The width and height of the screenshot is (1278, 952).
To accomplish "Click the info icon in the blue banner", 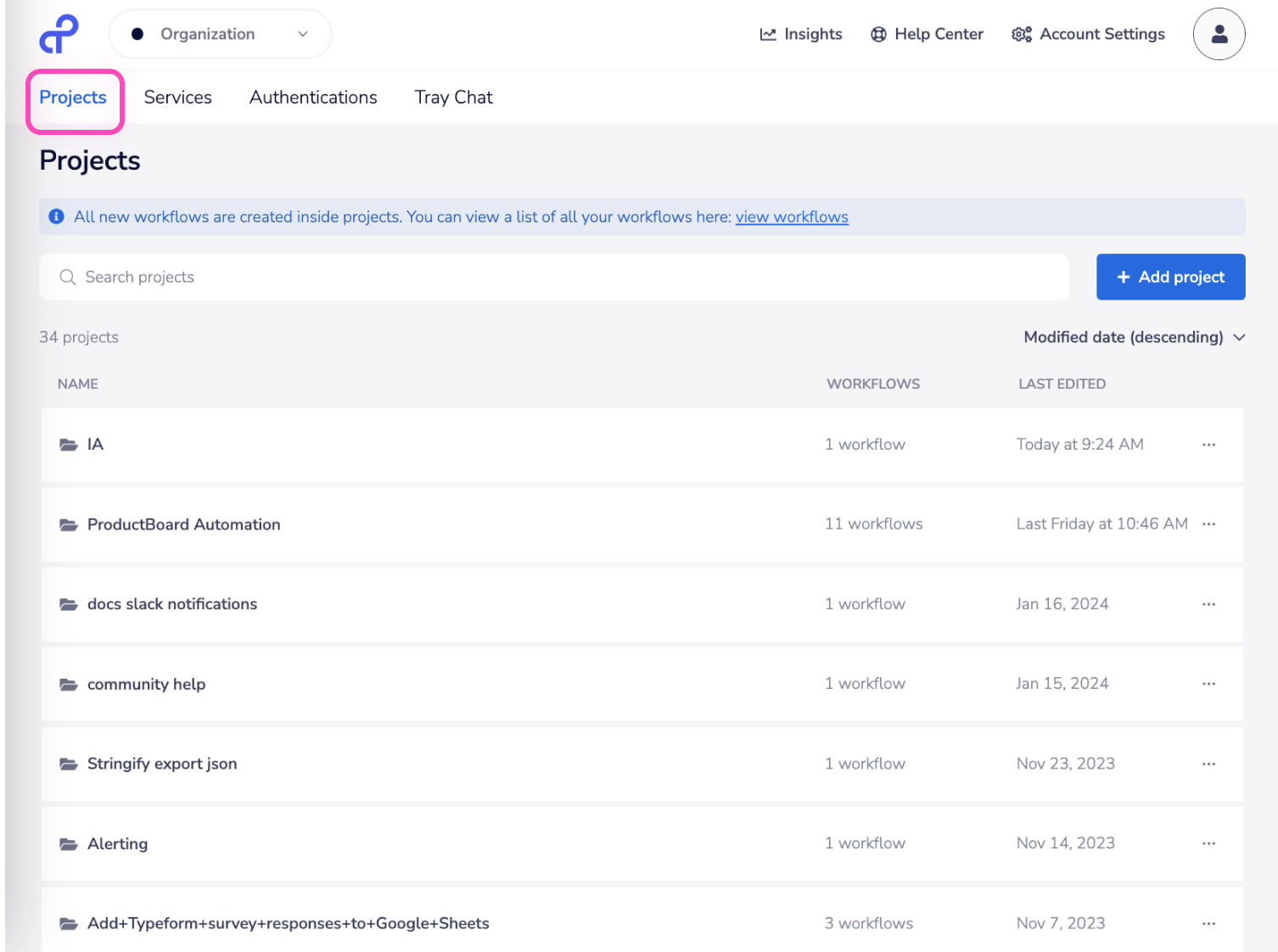I will (57, 217).
